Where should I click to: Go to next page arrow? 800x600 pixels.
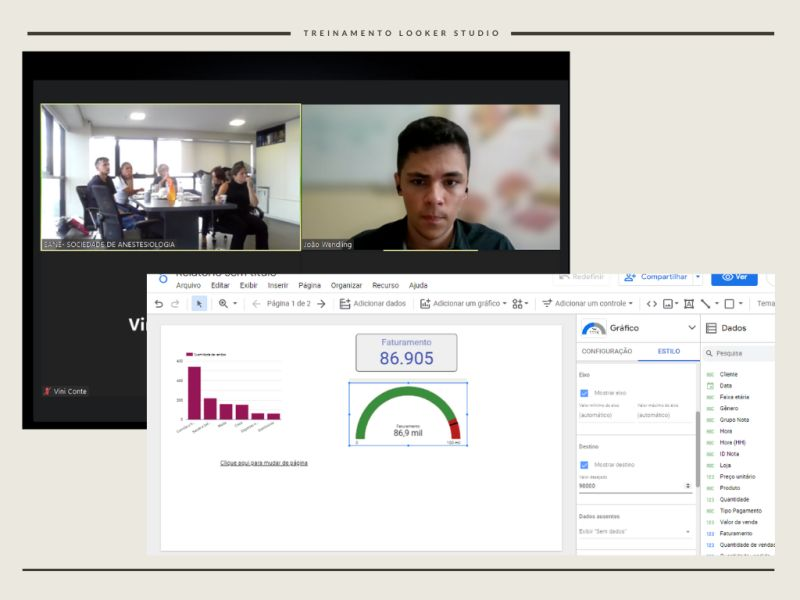pos(321,304)
